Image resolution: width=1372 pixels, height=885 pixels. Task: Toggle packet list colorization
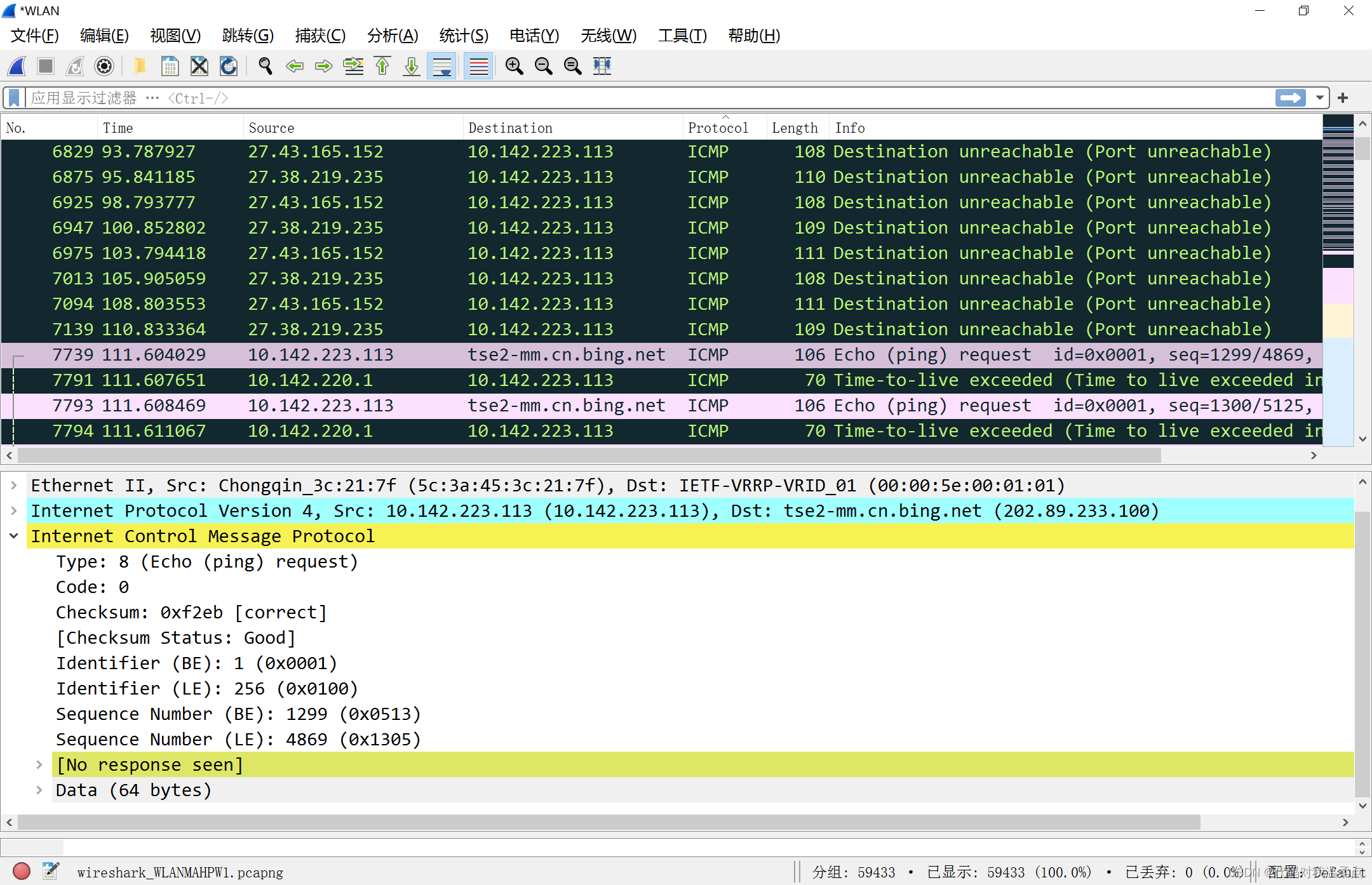(x=478, y=66)
